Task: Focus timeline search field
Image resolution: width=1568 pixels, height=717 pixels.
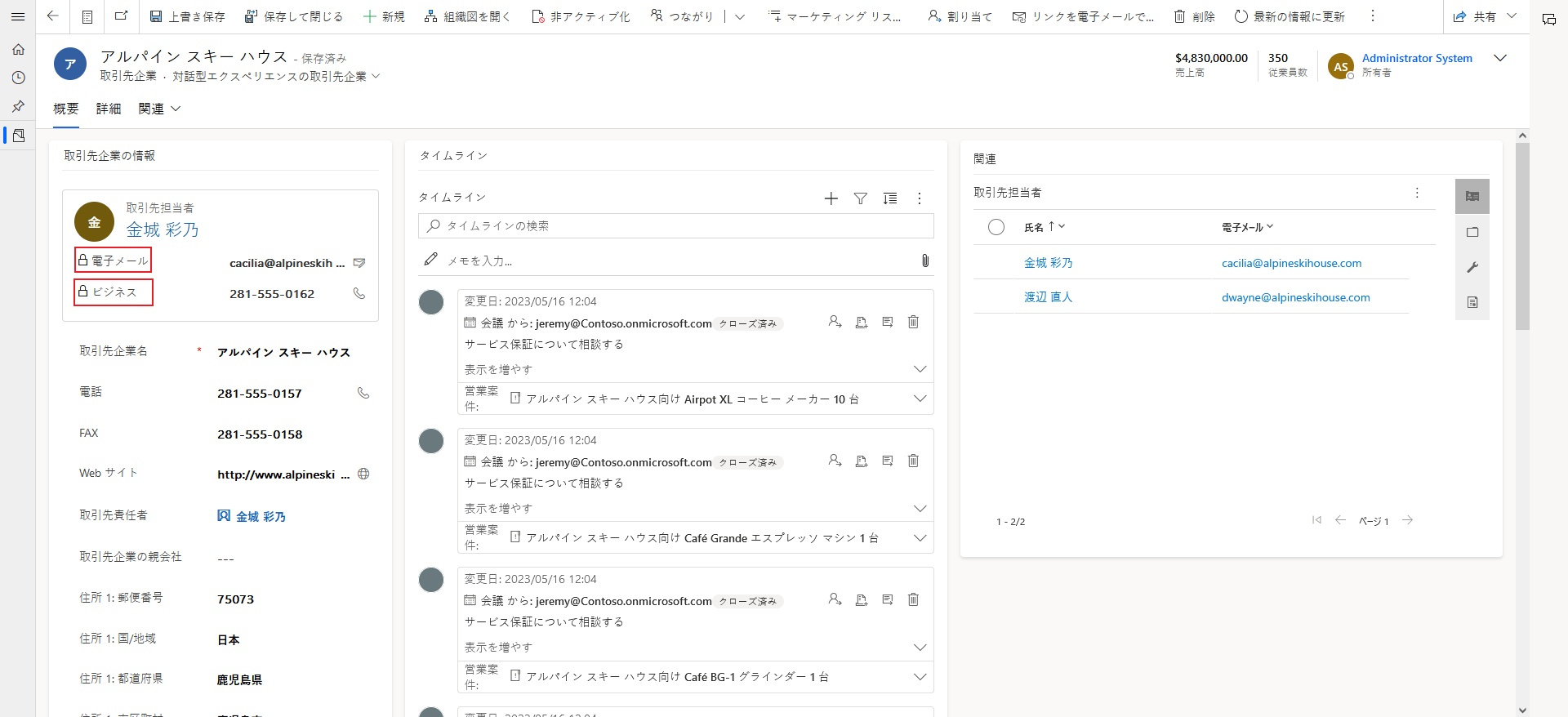Action: pyautogui.click(x=675, y=225)
